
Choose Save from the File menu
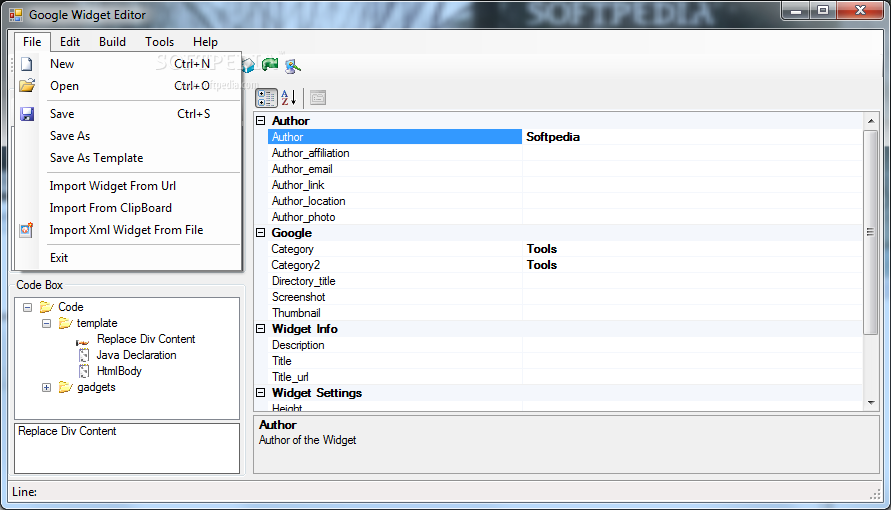129,114
